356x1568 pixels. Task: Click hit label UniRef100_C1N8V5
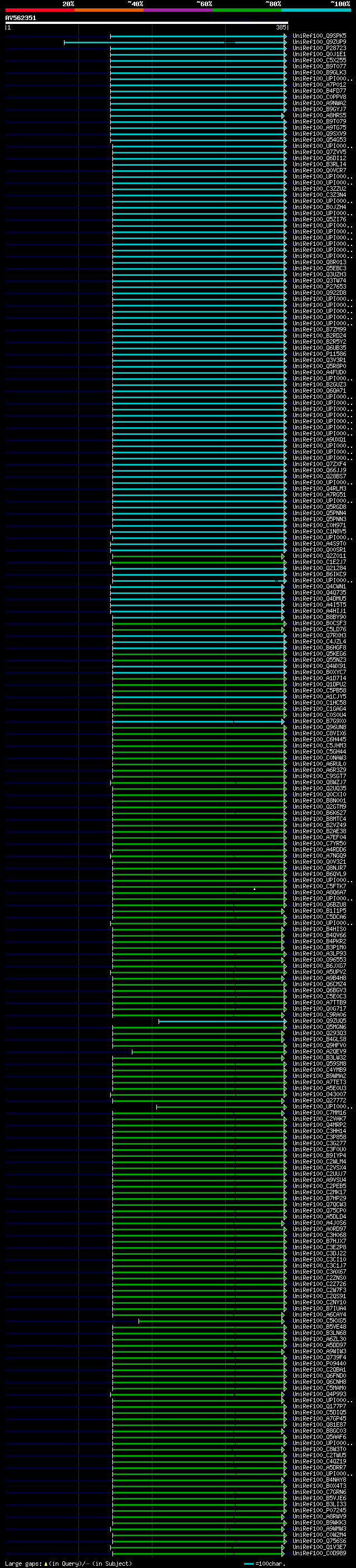319,531
